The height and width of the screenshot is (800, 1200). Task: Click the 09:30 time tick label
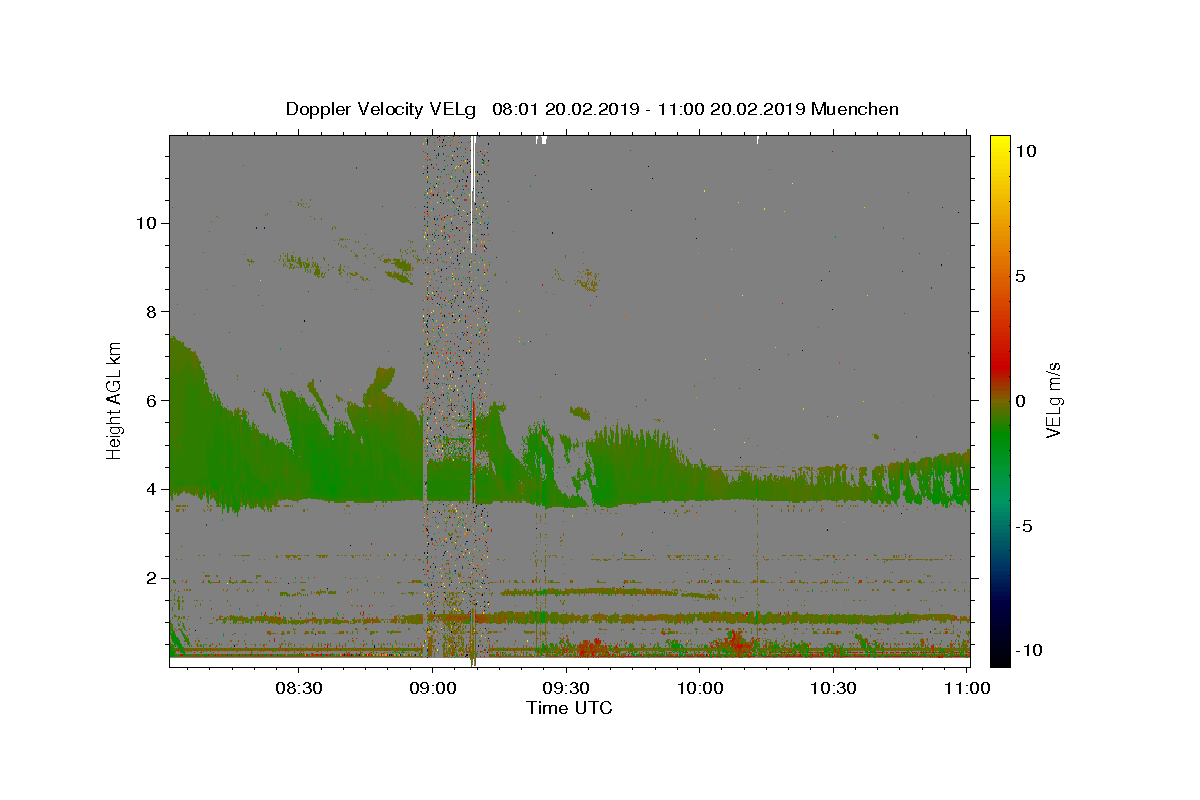click(566, 688)
